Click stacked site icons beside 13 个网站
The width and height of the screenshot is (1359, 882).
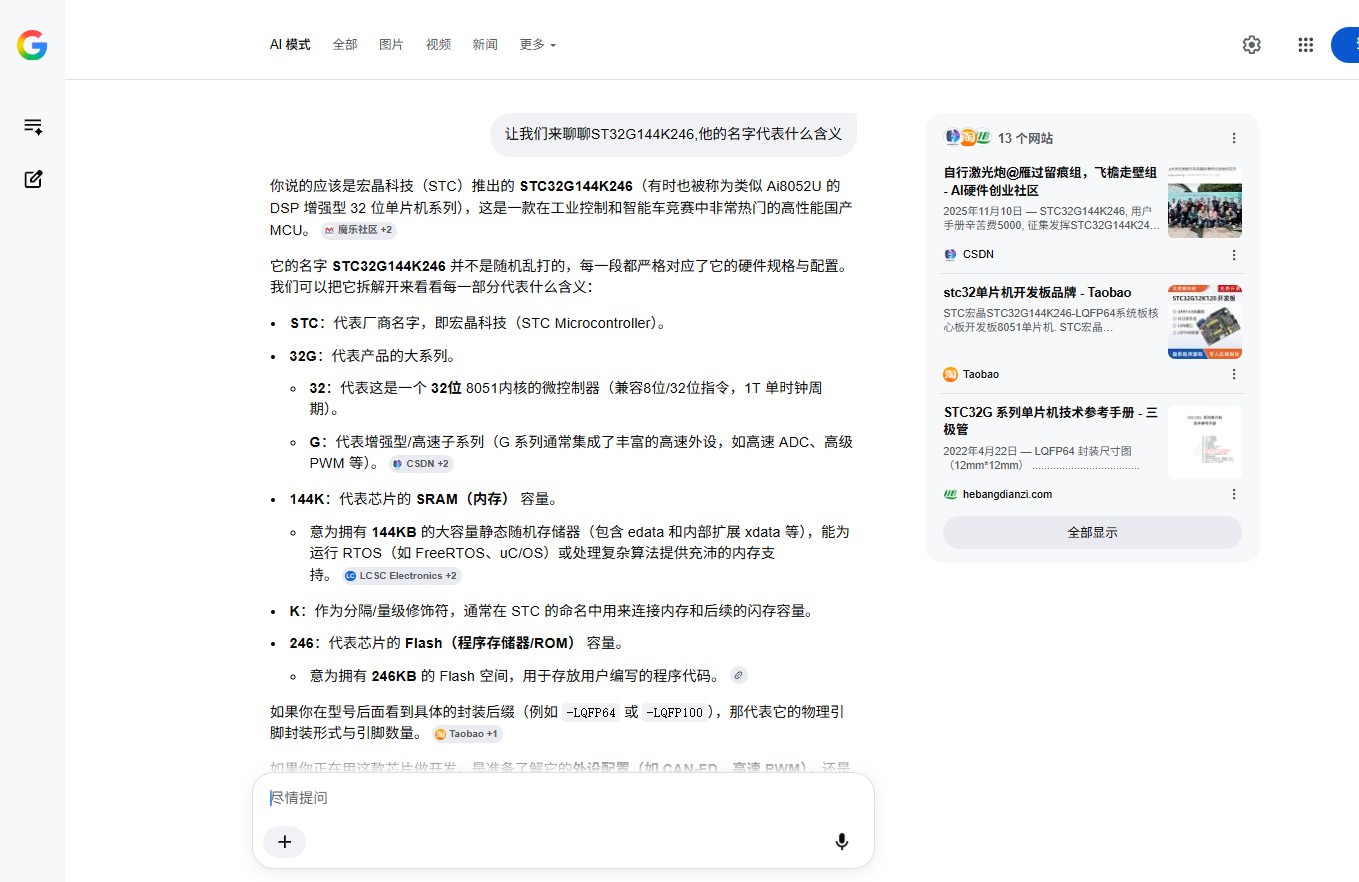point(967,138)
